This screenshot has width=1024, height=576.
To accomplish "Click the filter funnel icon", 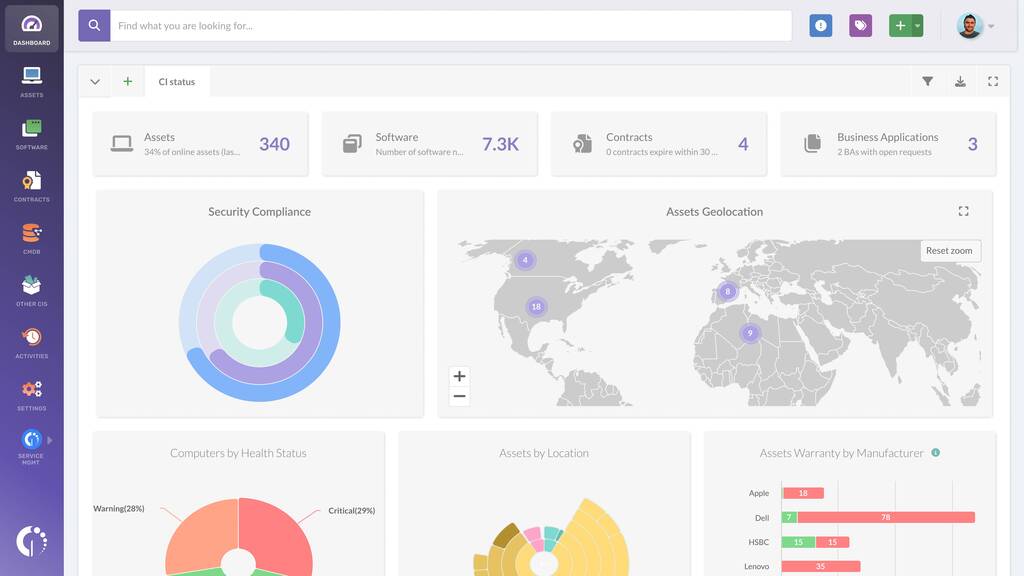I will coord(927,82).
